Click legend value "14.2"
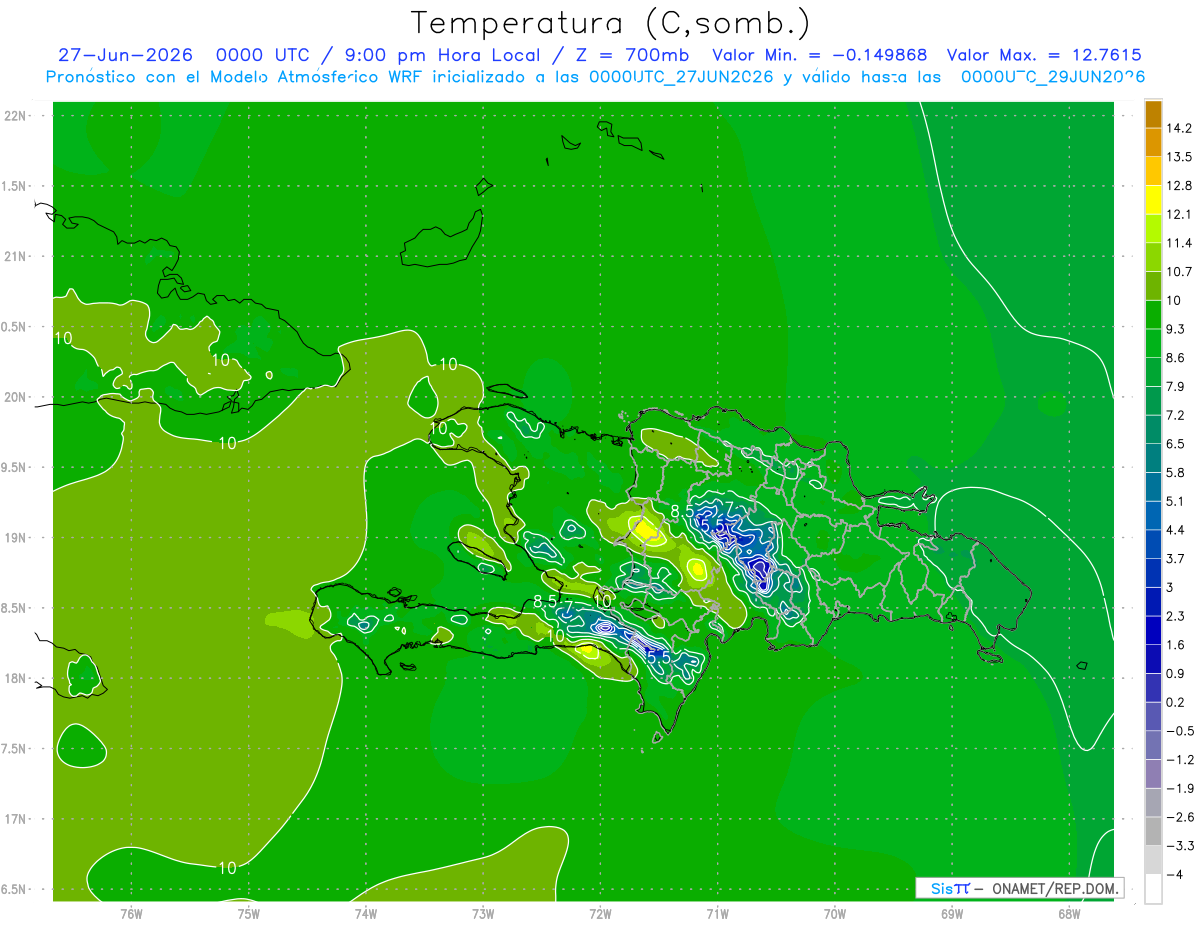Viewport: 1200px width, 927px height. (1180, 128)
